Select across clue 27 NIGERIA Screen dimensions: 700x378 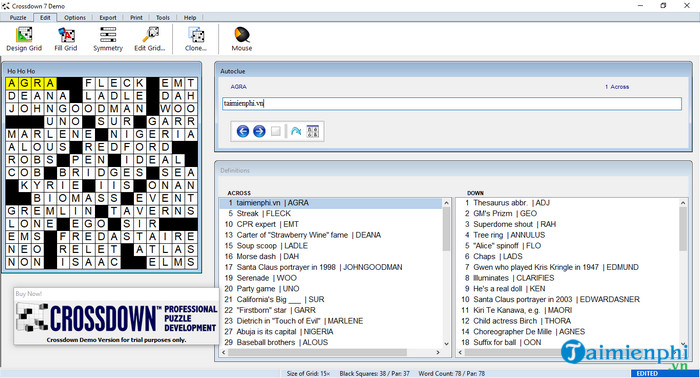click(x=330, y=332)
